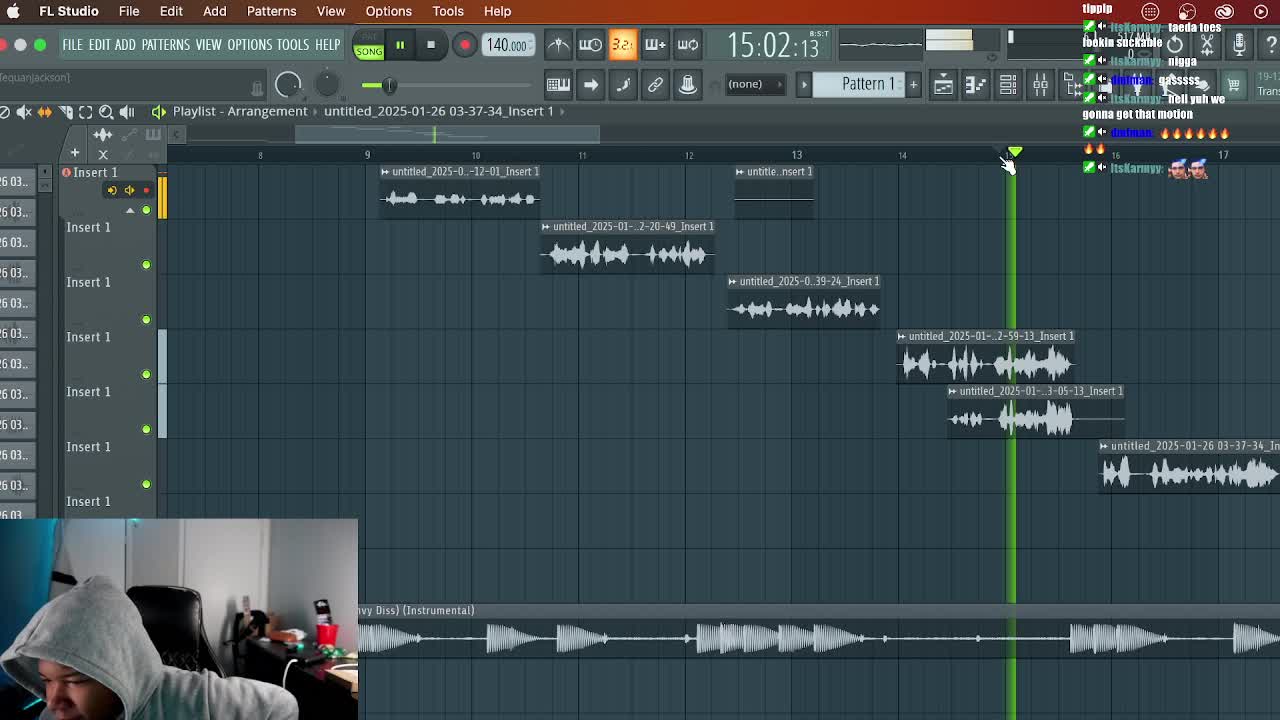Enable typing keyboard to piano
1280x720 pixels.
pyautogui.click(x=558, y=85)
